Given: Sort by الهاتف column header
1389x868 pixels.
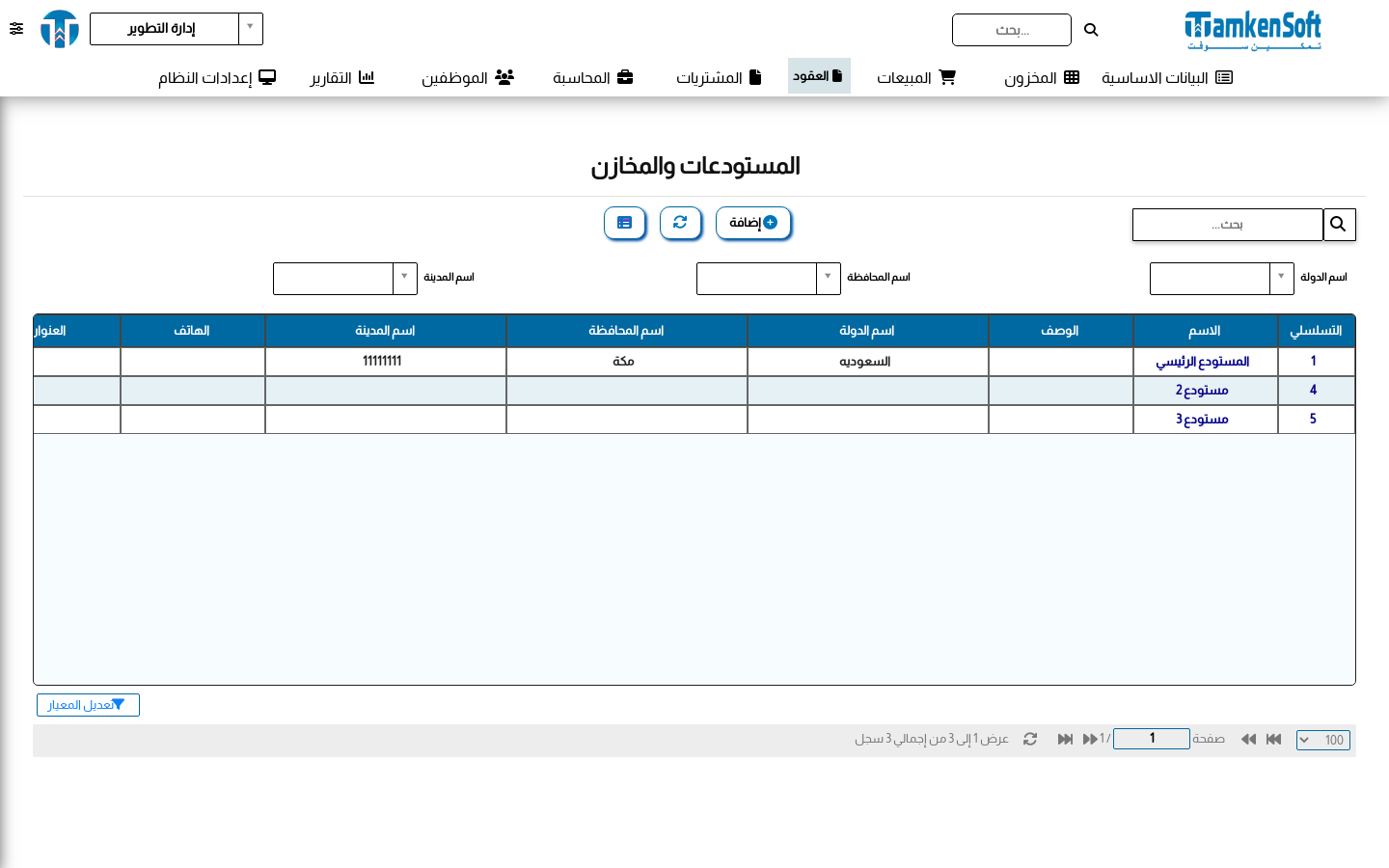Looking at the screenshot, I should pos(192,331).
